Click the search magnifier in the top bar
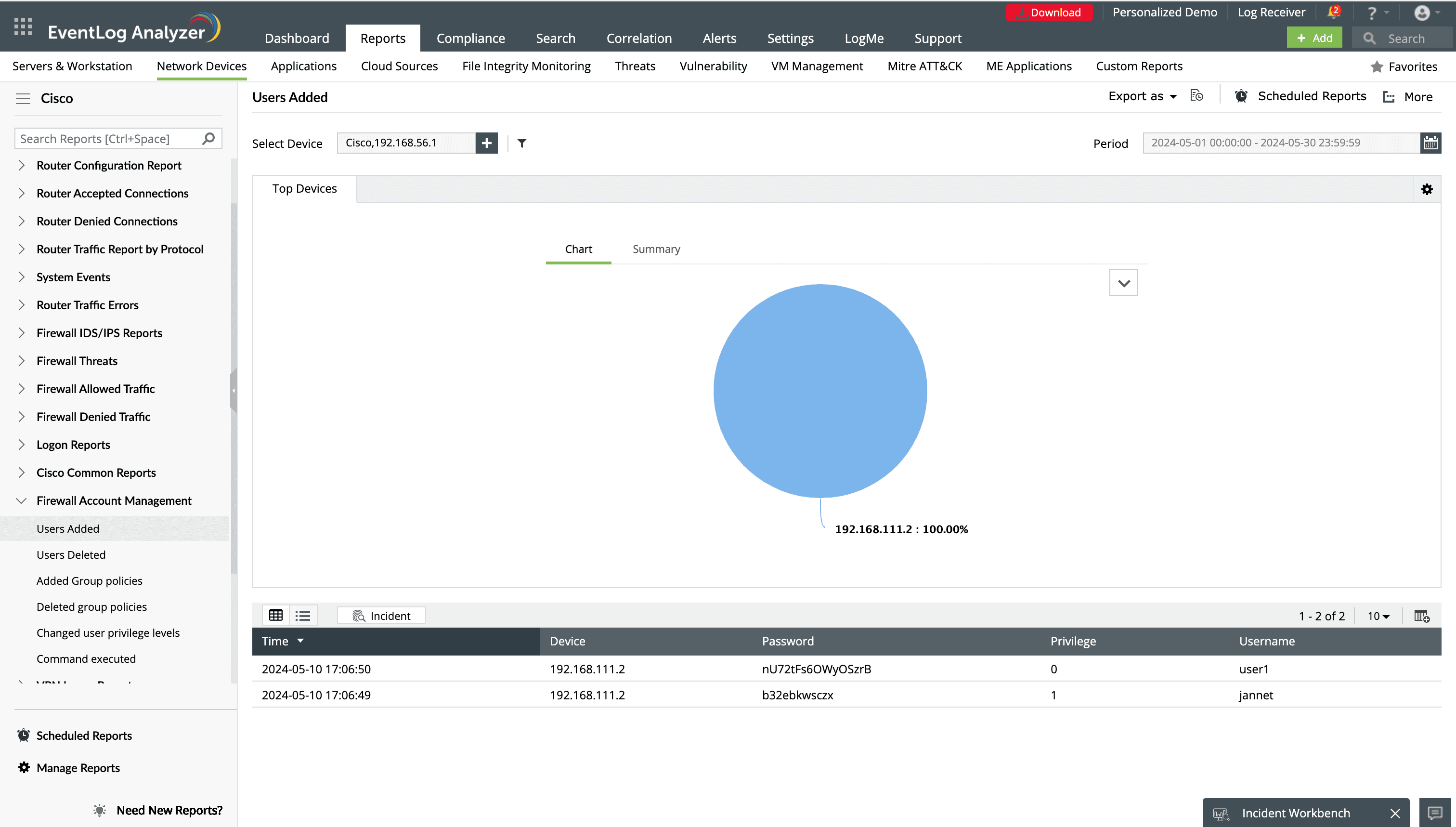This screenshot has height=827, width=1456. [x=1368, y=38]
